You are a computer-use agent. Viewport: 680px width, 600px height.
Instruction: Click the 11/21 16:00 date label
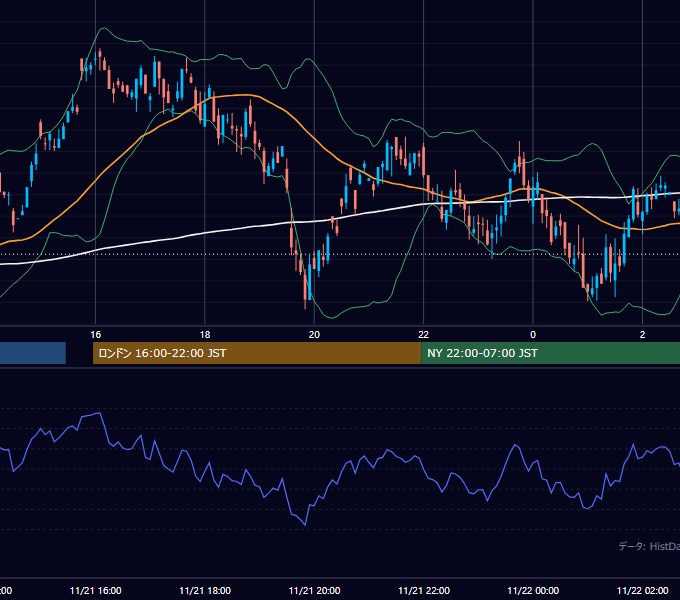95,590
